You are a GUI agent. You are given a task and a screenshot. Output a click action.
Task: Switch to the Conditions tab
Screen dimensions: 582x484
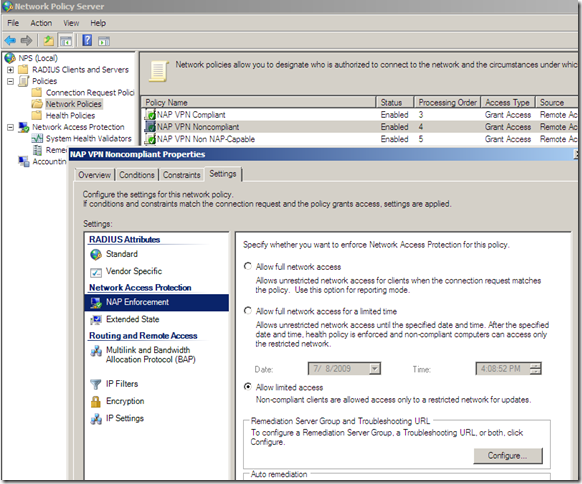pos(137,175)
